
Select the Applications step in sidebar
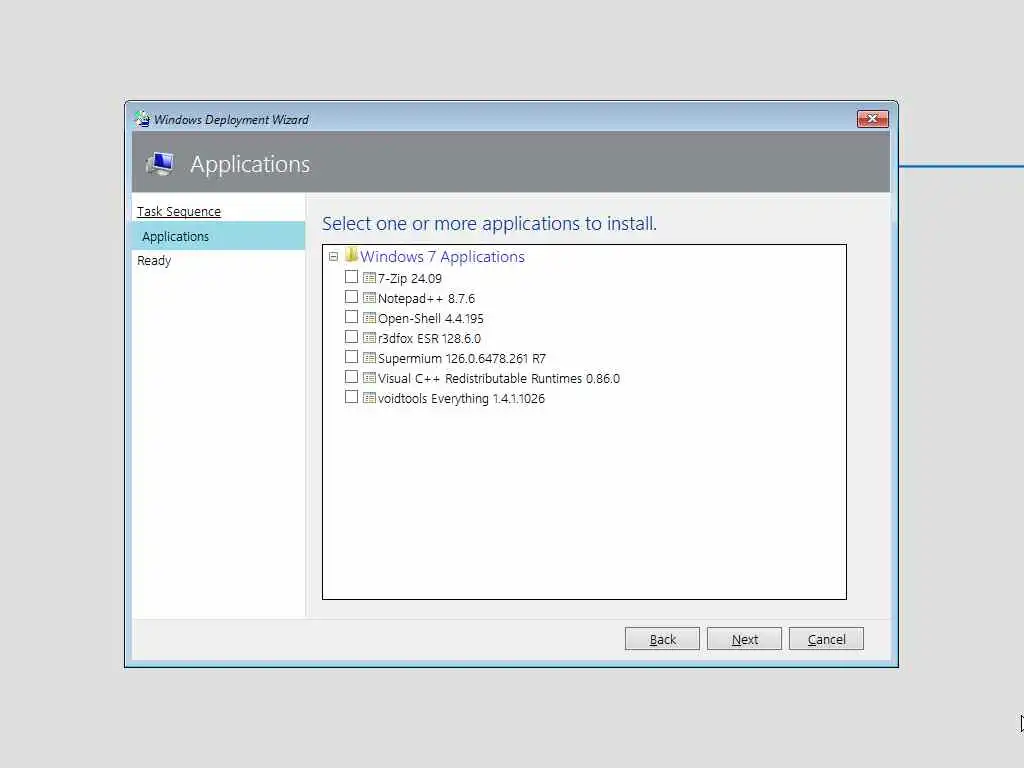pos(218,236)
